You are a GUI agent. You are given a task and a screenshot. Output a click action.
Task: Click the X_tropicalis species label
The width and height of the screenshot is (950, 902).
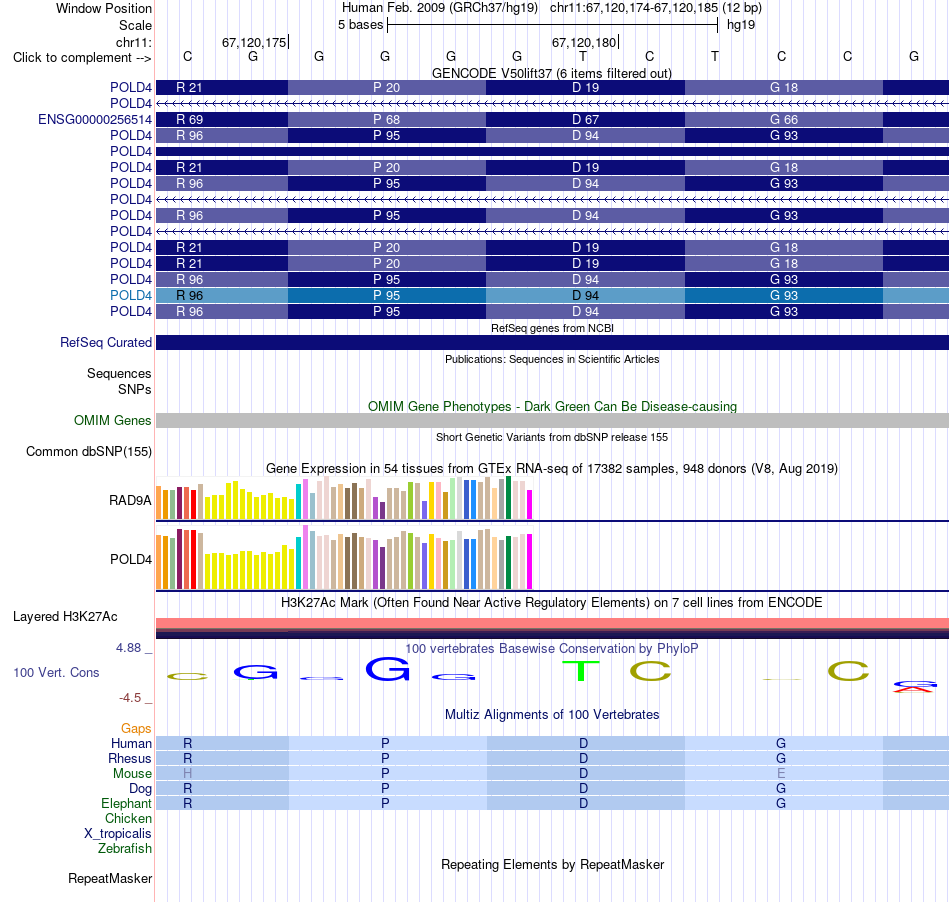point(118,834)
